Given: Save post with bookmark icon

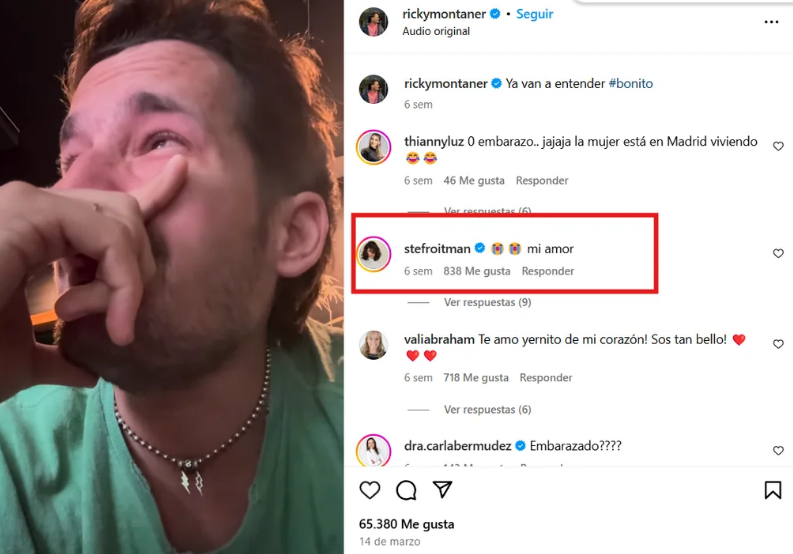Looking at the screenshot, I should 773,490.
